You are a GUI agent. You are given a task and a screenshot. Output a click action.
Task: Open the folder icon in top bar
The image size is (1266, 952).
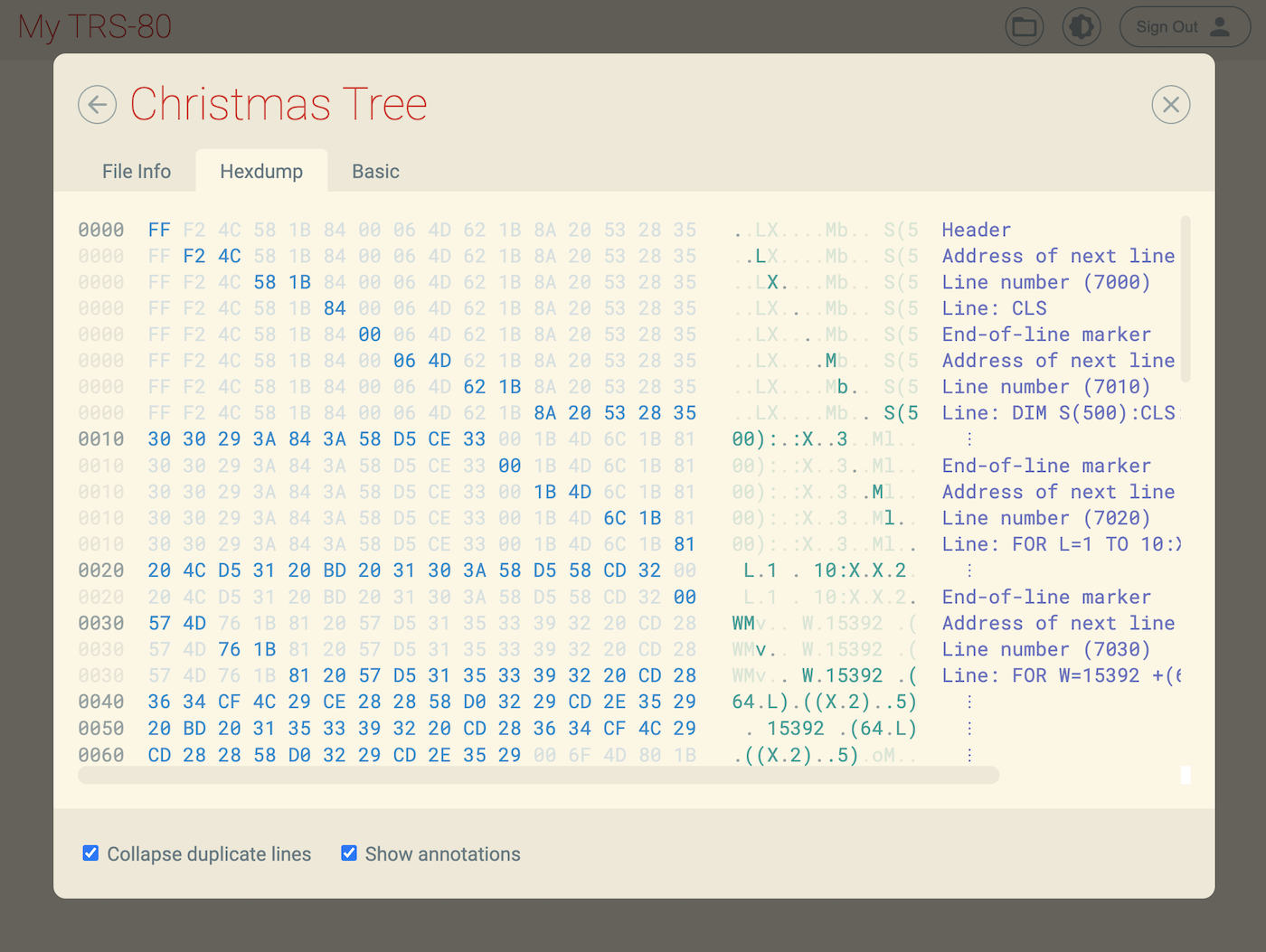[1024, 27]
